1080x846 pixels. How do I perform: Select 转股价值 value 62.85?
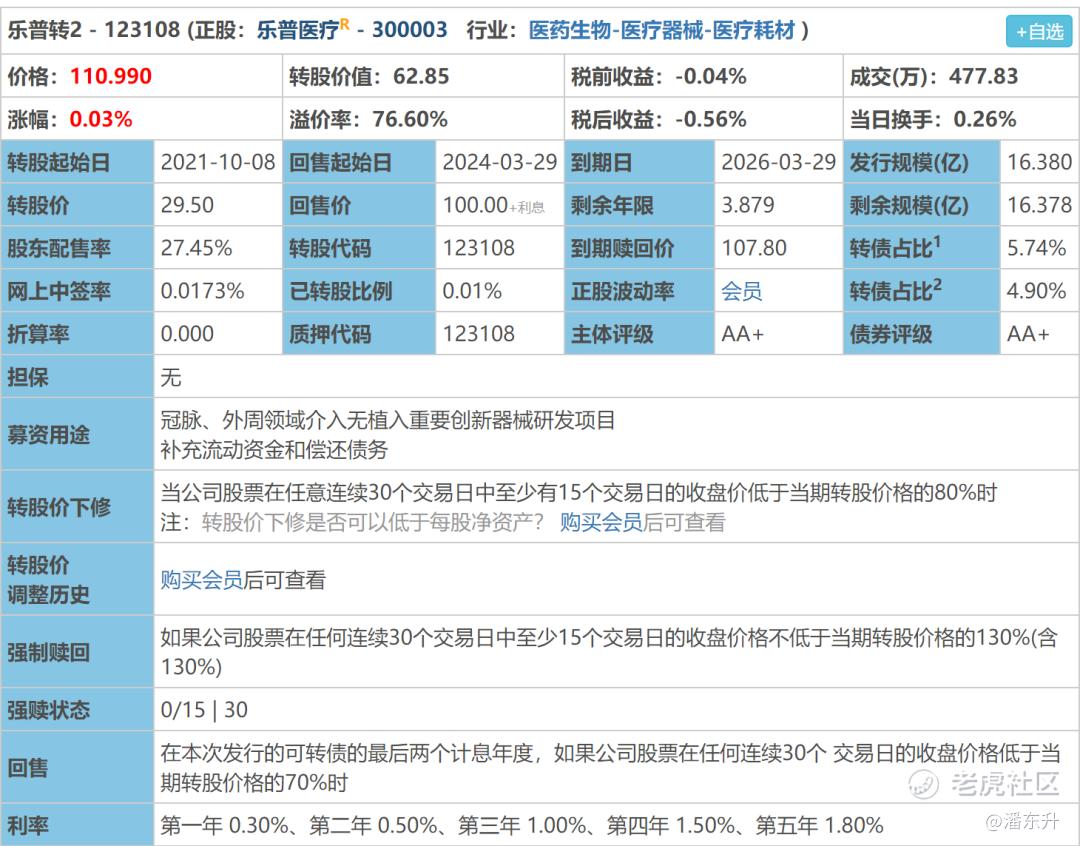(421, 76)
